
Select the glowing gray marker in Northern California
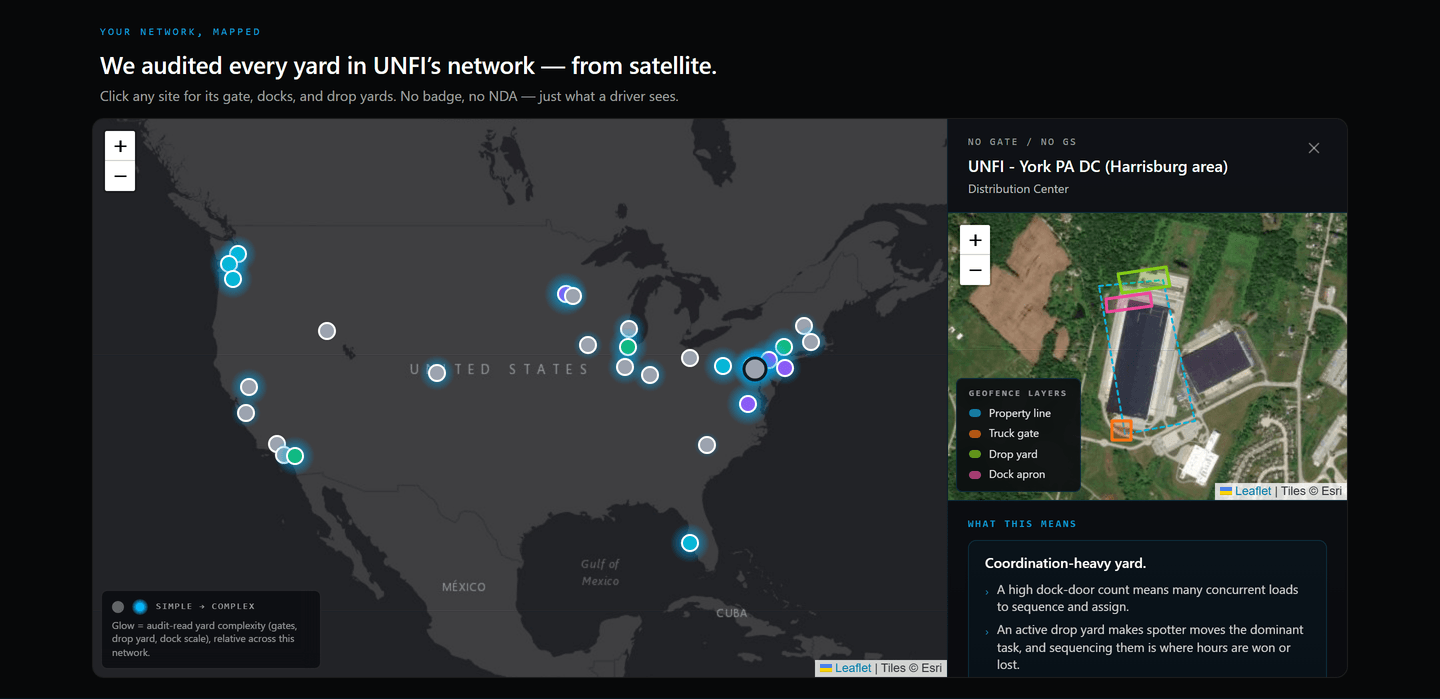(249, 387)
